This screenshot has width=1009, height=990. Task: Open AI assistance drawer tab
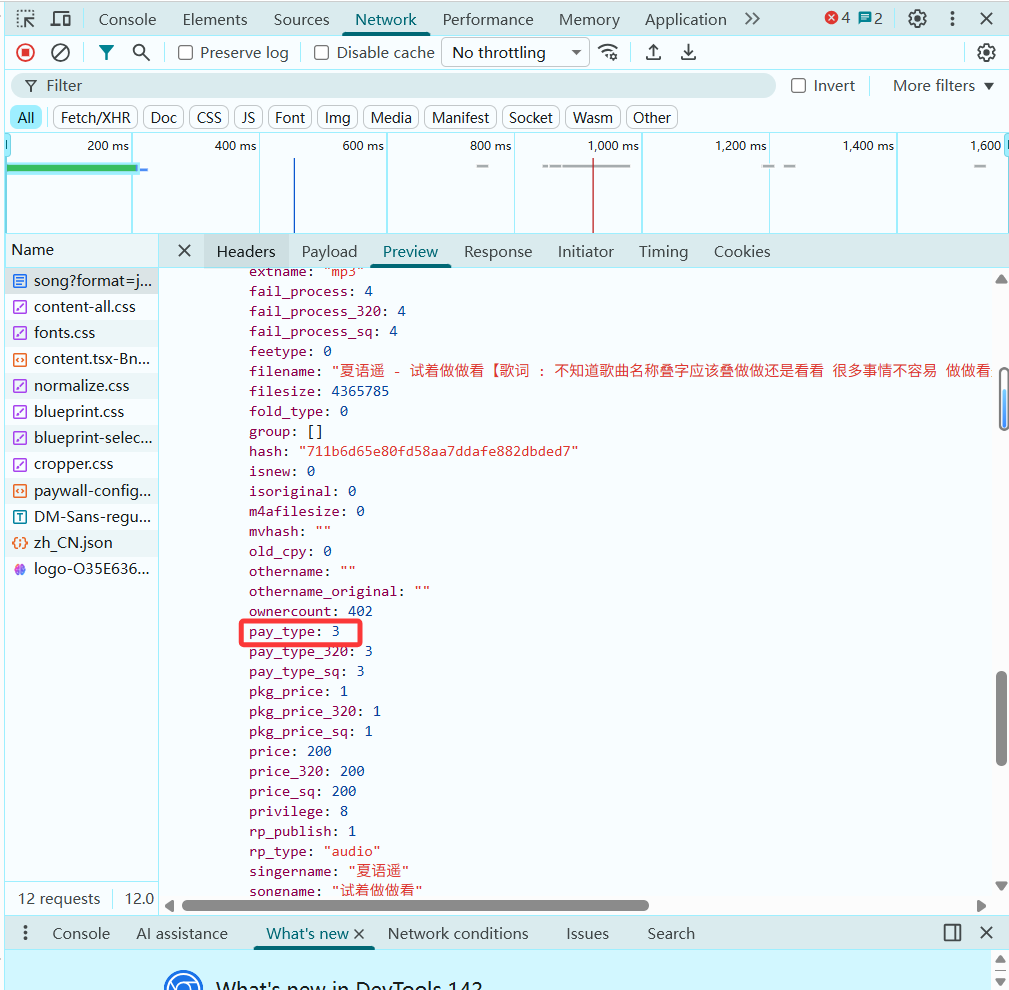(x=182, y=933)
